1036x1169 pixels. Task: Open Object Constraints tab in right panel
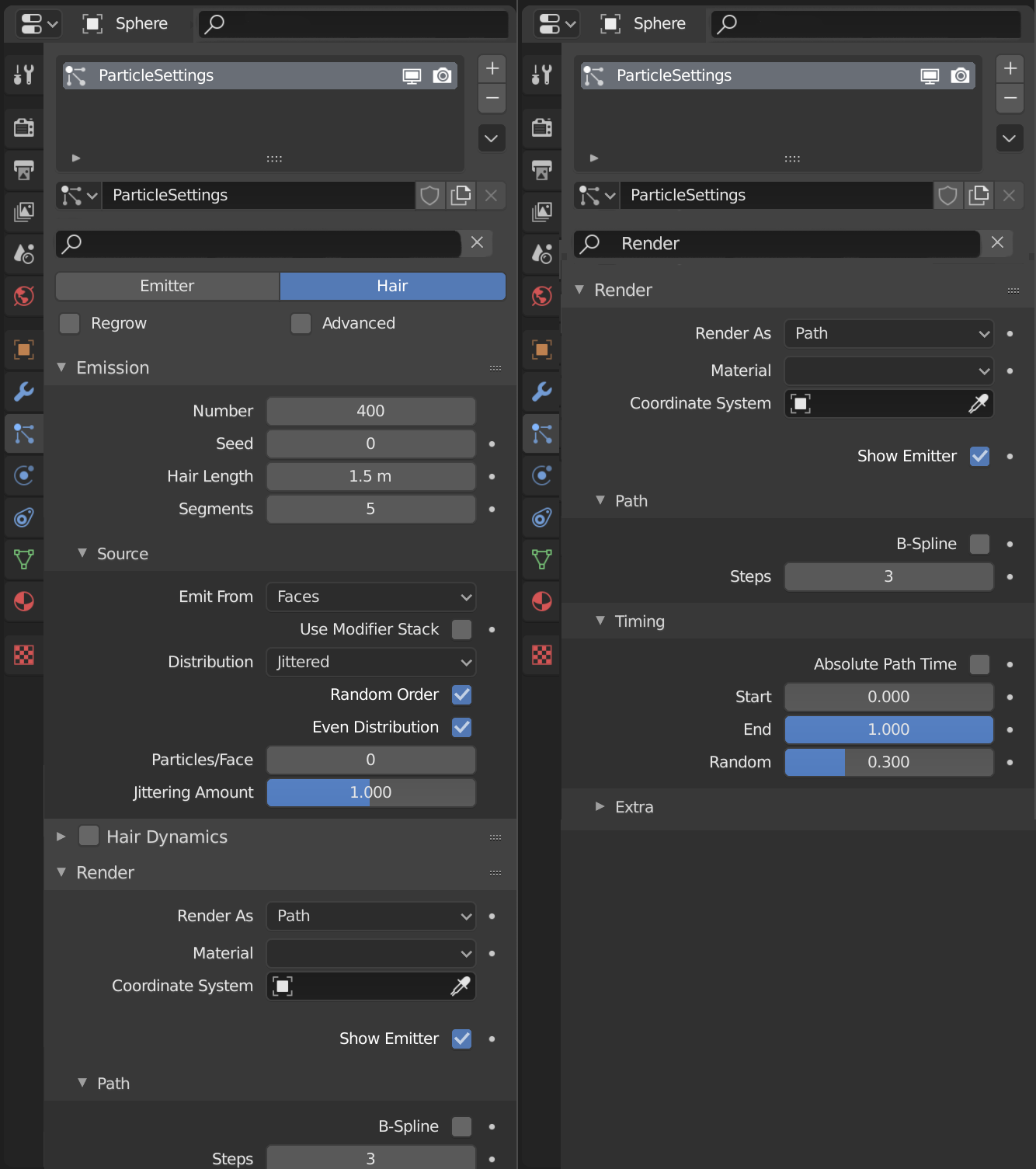(x=542, y=517)
